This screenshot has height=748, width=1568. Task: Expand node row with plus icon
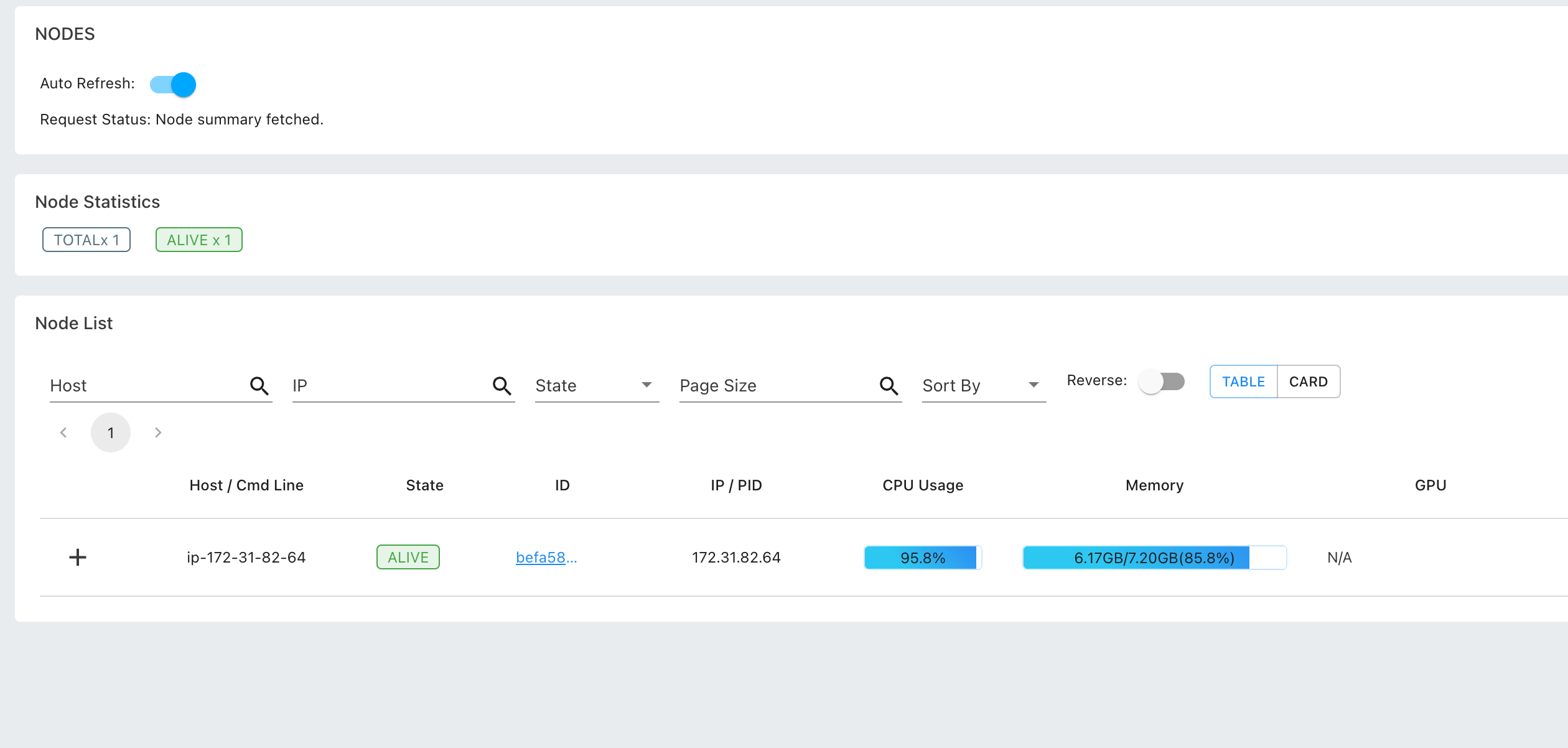coord(78,557)
